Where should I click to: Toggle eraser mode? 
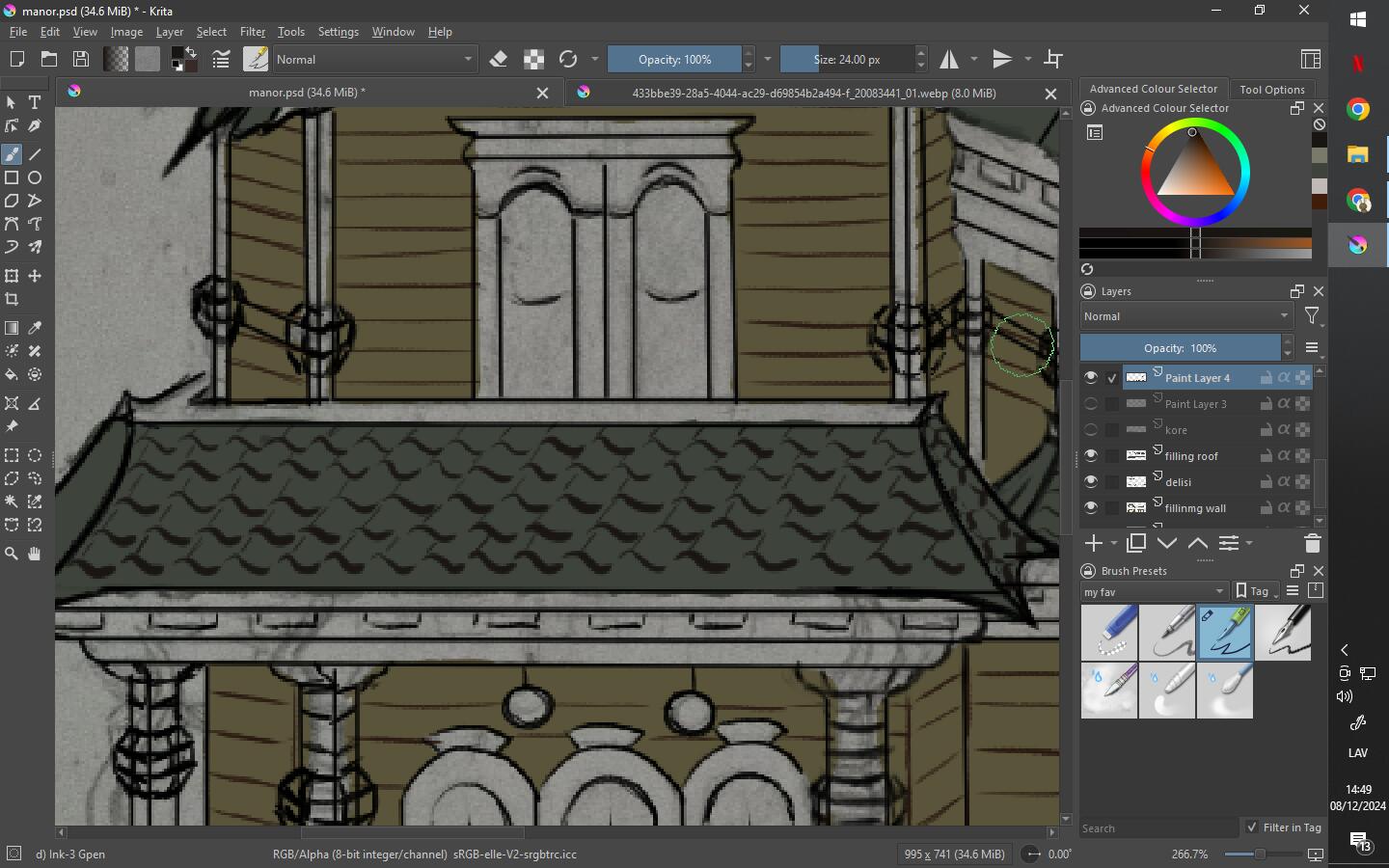[x=499, y=59]
